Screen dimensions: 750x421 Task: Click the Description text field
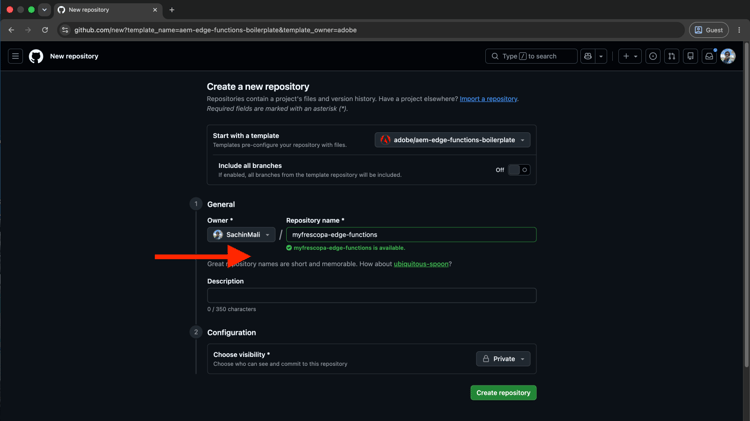pos(372,295)
